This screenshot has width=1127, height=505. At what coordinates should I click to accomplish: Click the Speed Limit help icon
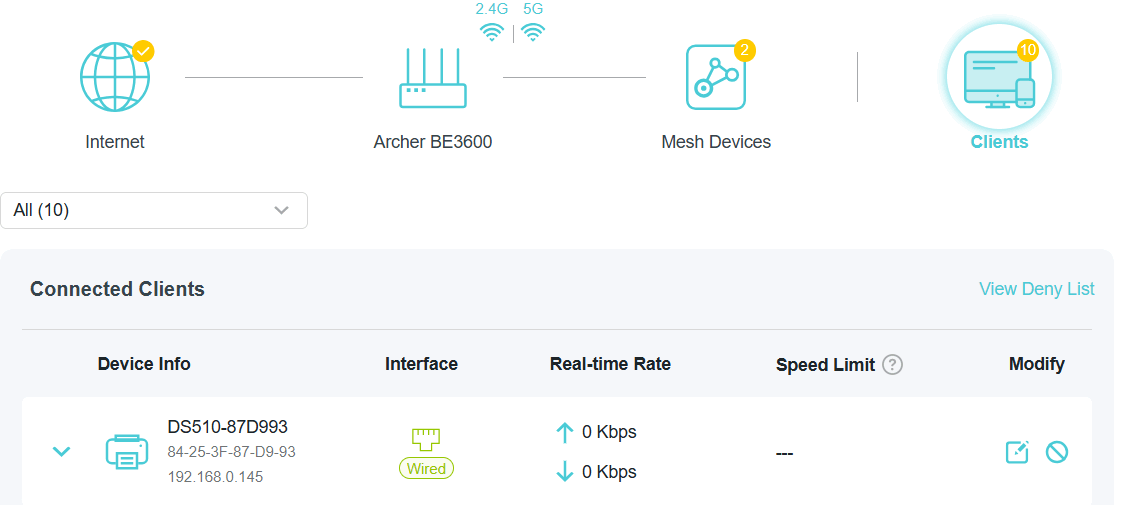[x=892, y=365]
